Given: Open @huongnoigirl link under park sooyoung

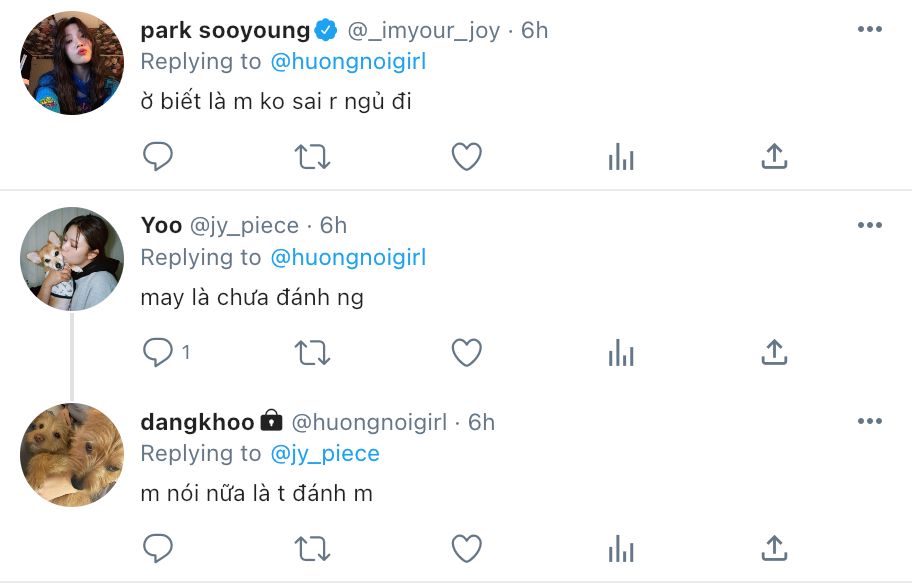Looking at the screenshot, I should (348, 62).
